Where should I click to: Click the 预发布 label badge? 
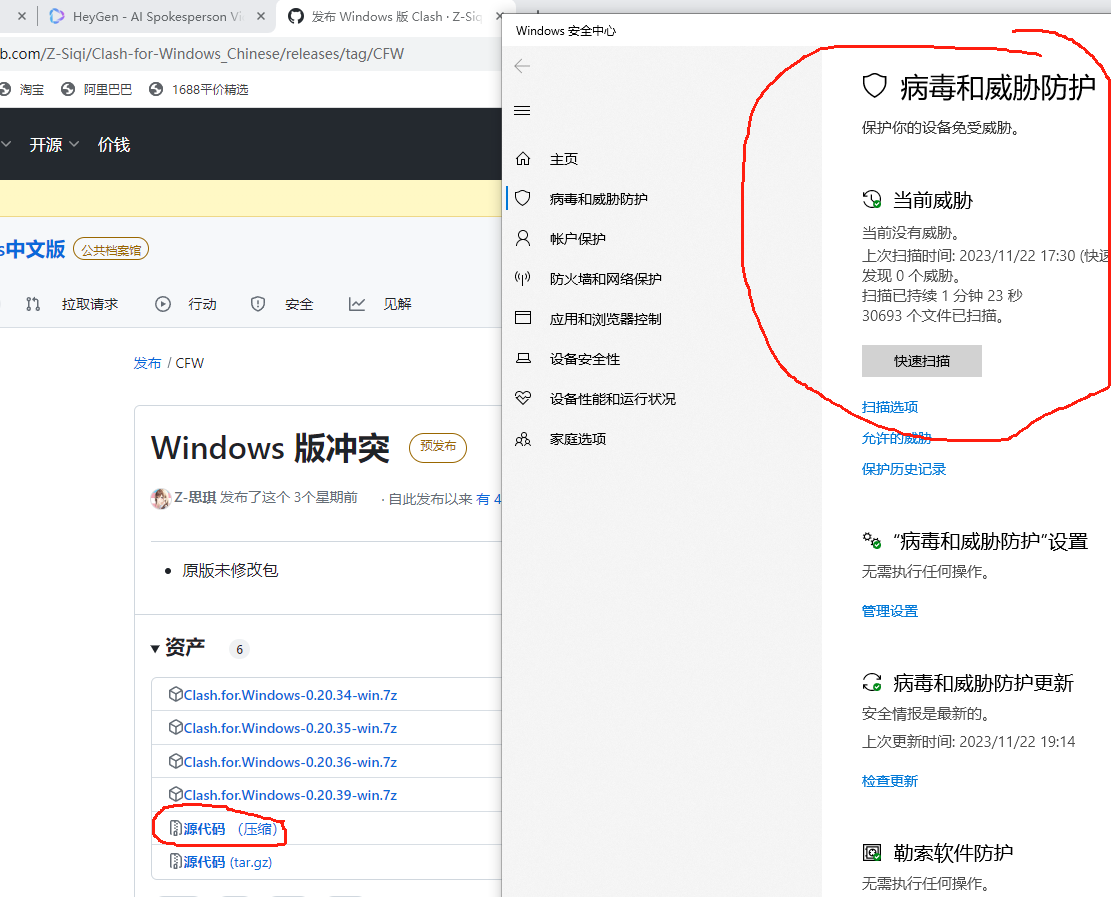coord(438,447)
